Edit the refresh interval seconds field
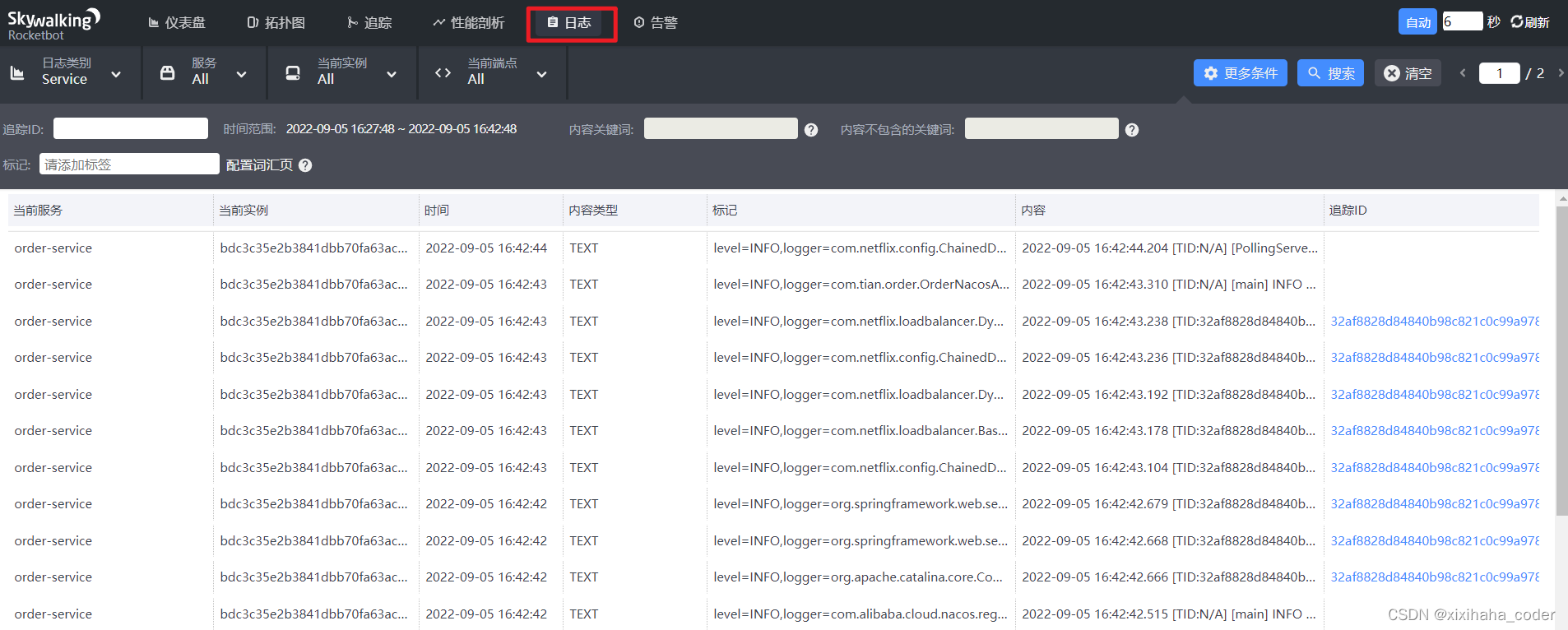The width and height of the screenshot is (1568, 630). click(x=1463, y=21)
